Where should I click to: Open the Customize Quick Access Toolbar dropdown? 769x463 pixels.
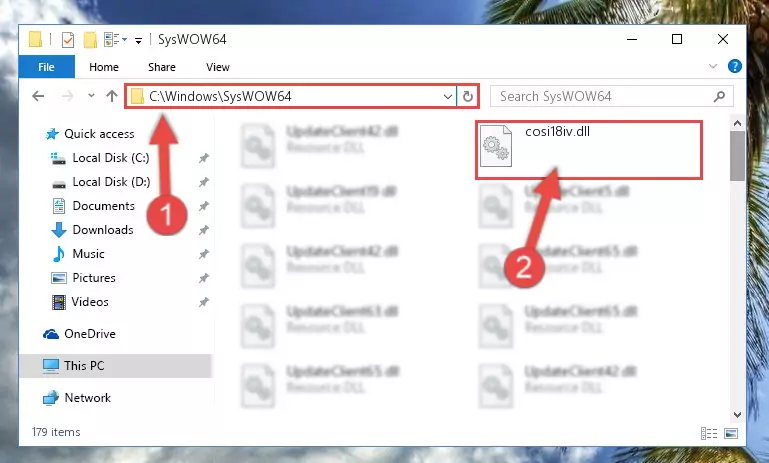[x=139, y=41]
